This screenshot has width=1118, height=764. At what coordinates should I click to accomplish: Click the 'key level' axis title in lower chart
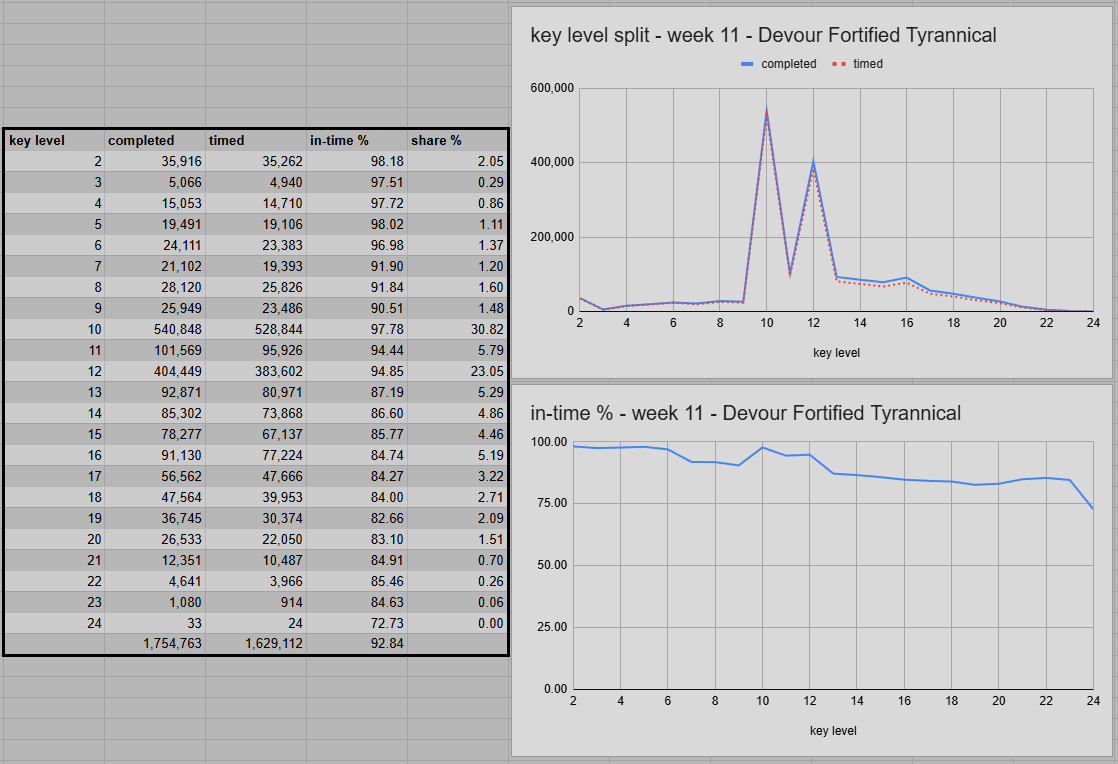pos(833,731)
